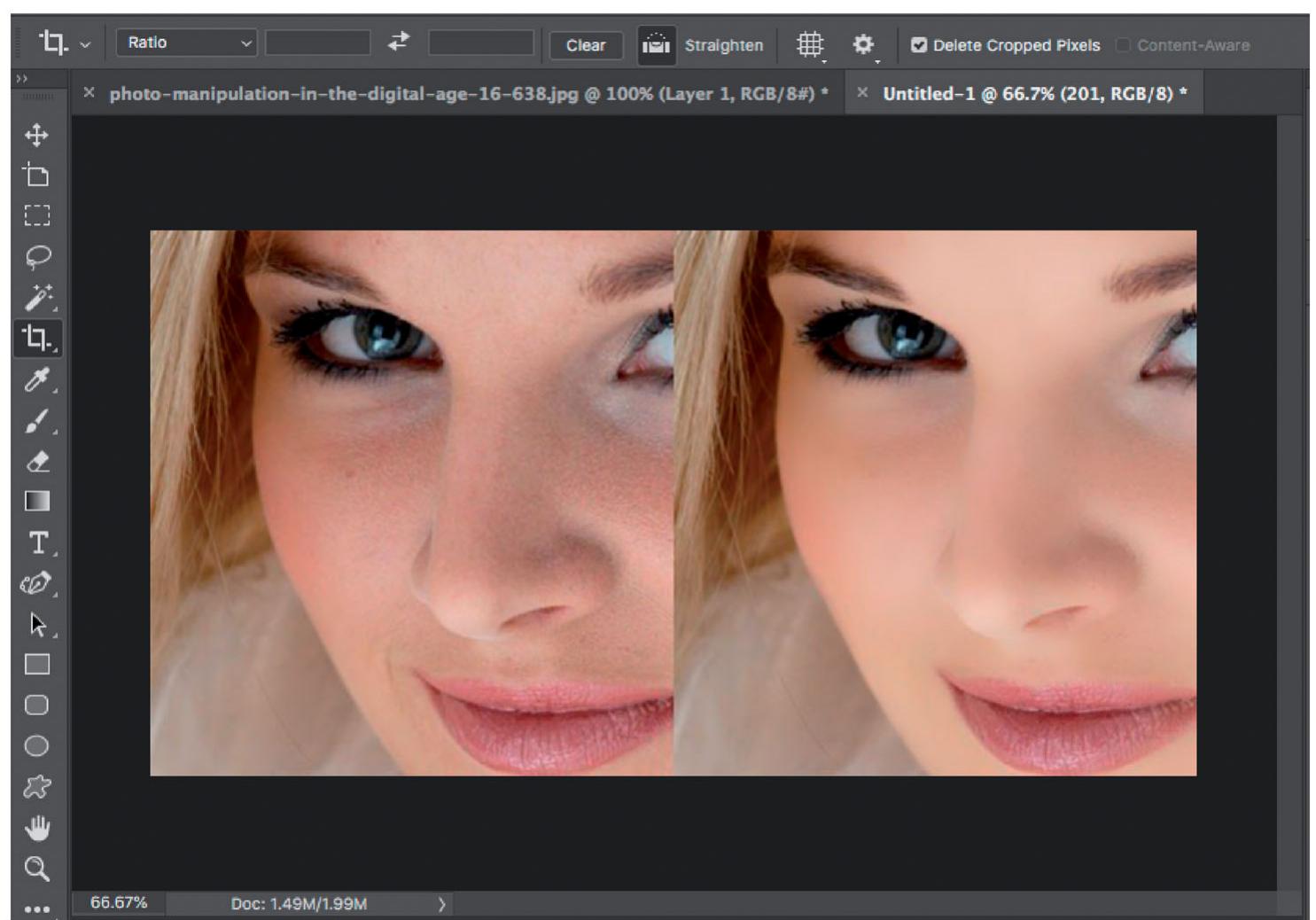The width and height of the screenshot is (1316, 920).
Task: Select the Hand tool
Action: tap(37, 828)
